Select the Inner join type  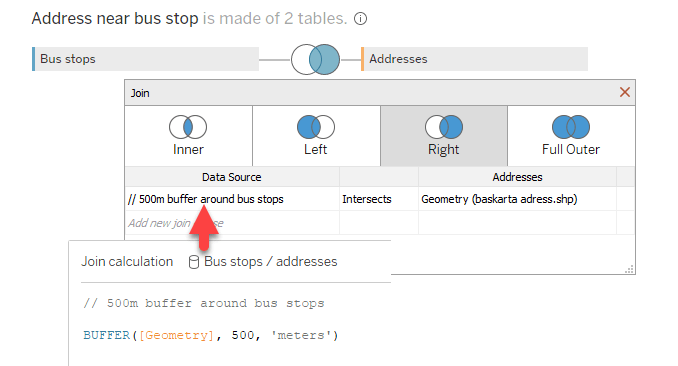tap(188, 136)
